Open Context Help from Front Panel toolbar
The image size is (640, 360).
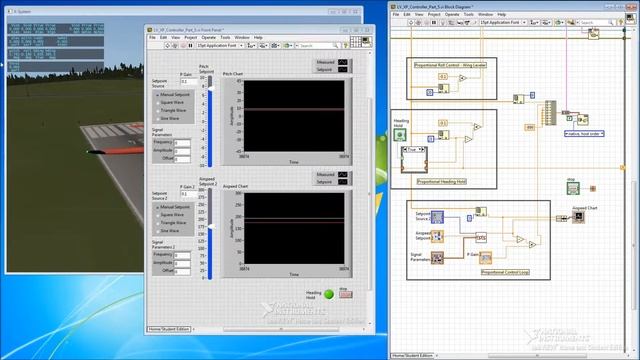345,46
